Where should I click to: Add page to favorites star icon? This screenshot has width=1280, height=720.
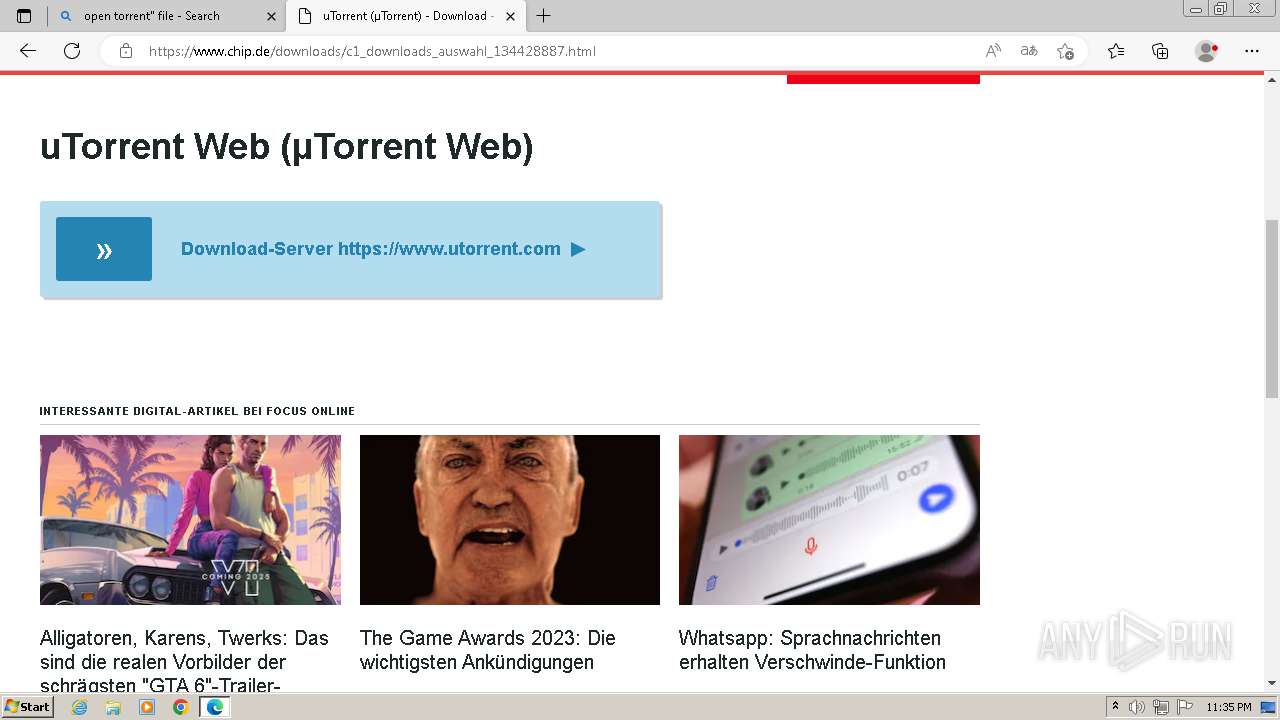point(1065,51)
